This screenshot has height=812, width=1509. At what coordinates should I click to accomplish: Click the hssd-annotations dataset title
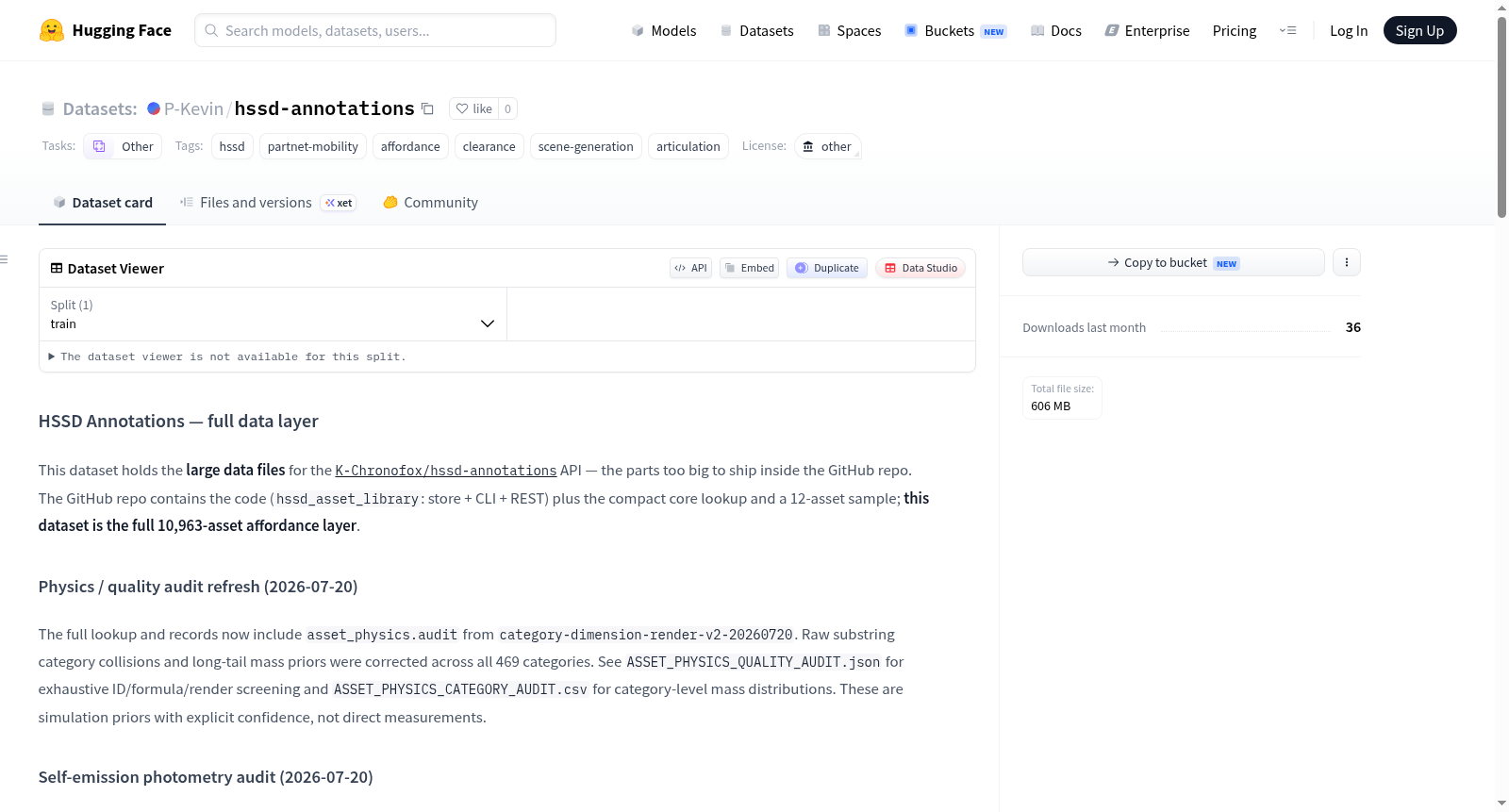click(x=324, y=108)
